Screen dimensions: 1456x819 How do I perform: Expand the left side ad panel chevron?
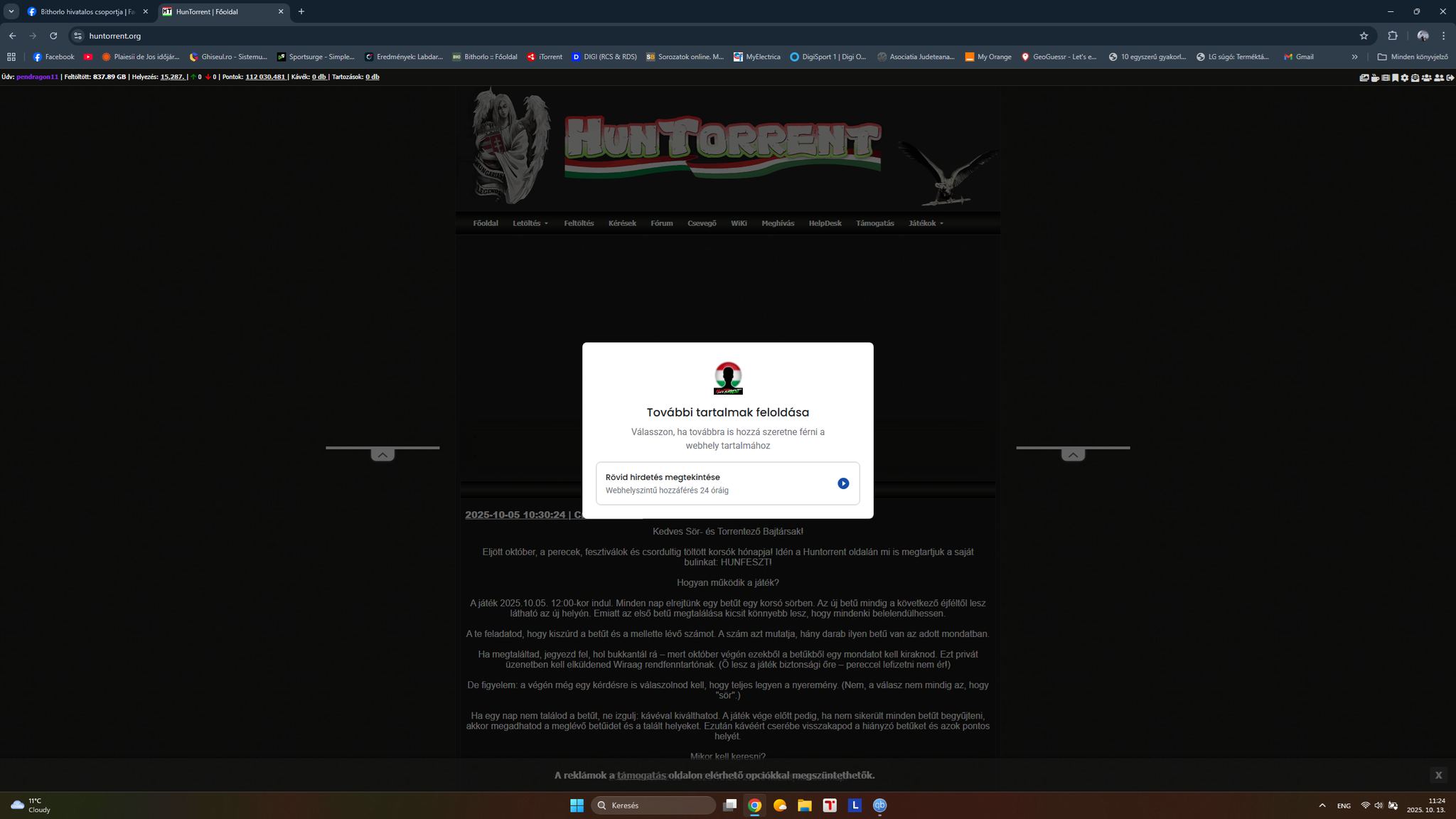click(382, 455)
